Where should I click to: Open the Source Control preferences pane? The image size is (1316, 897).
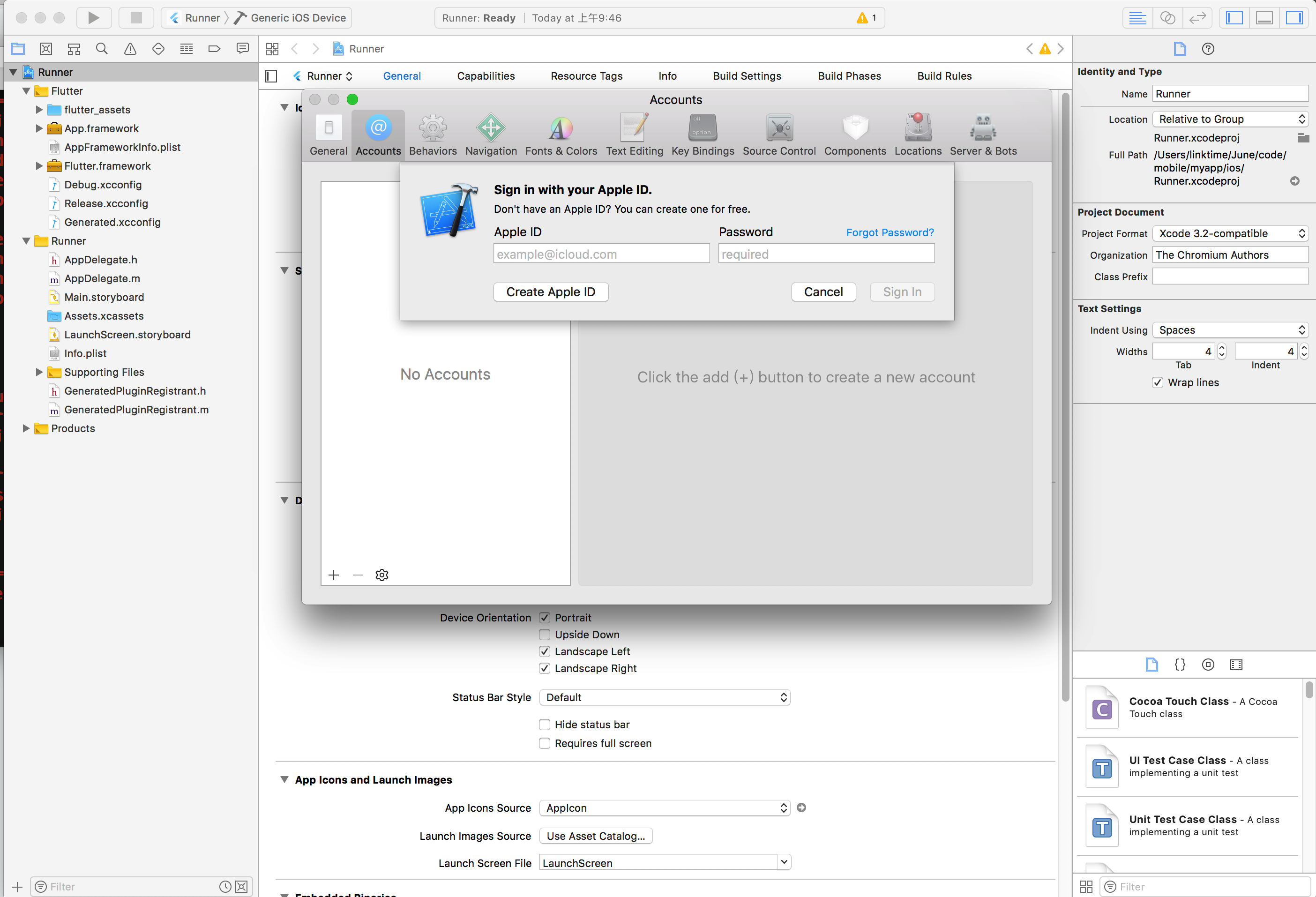(779, 135)
